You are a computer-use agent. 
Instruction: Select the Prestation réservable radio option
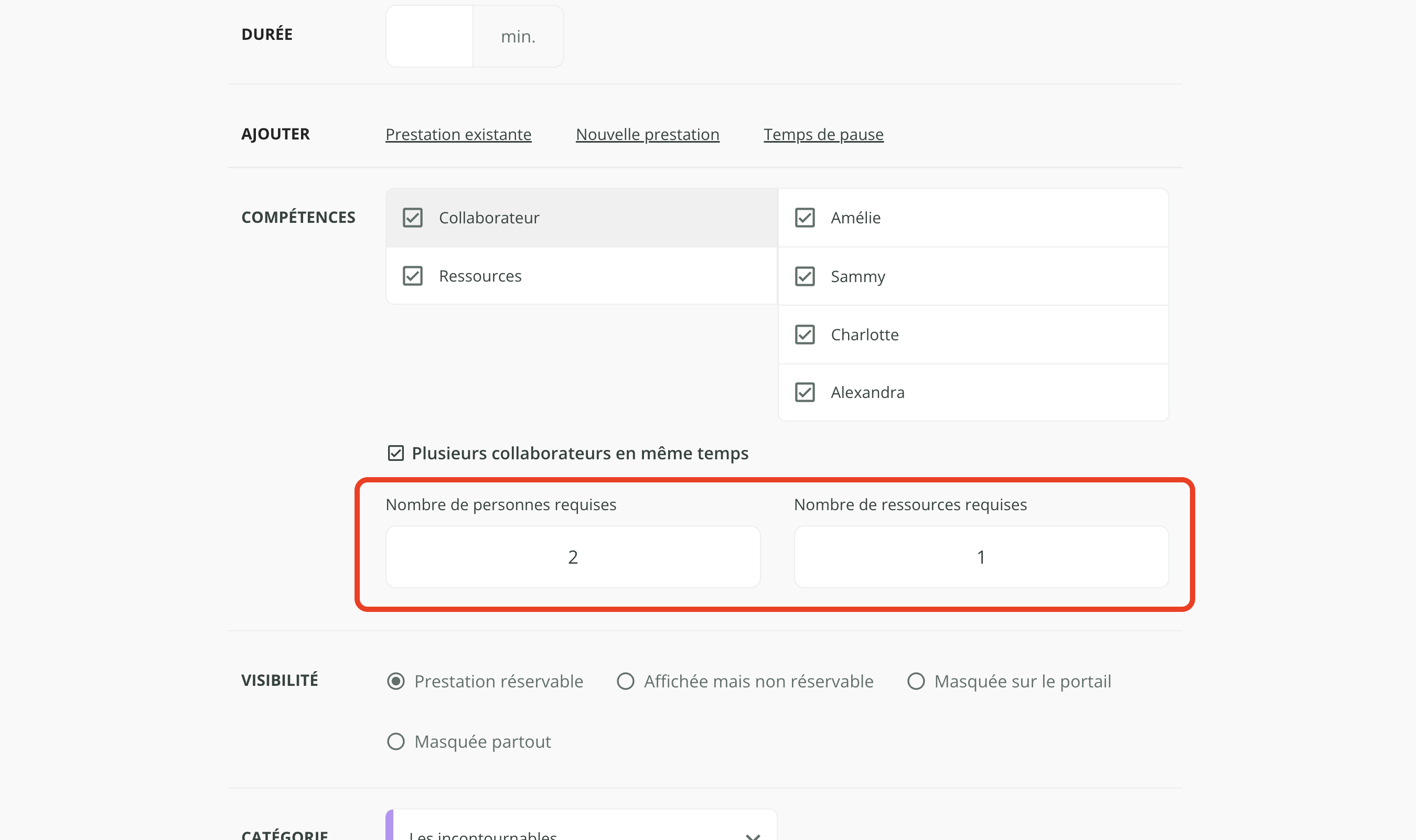point(396,681)
